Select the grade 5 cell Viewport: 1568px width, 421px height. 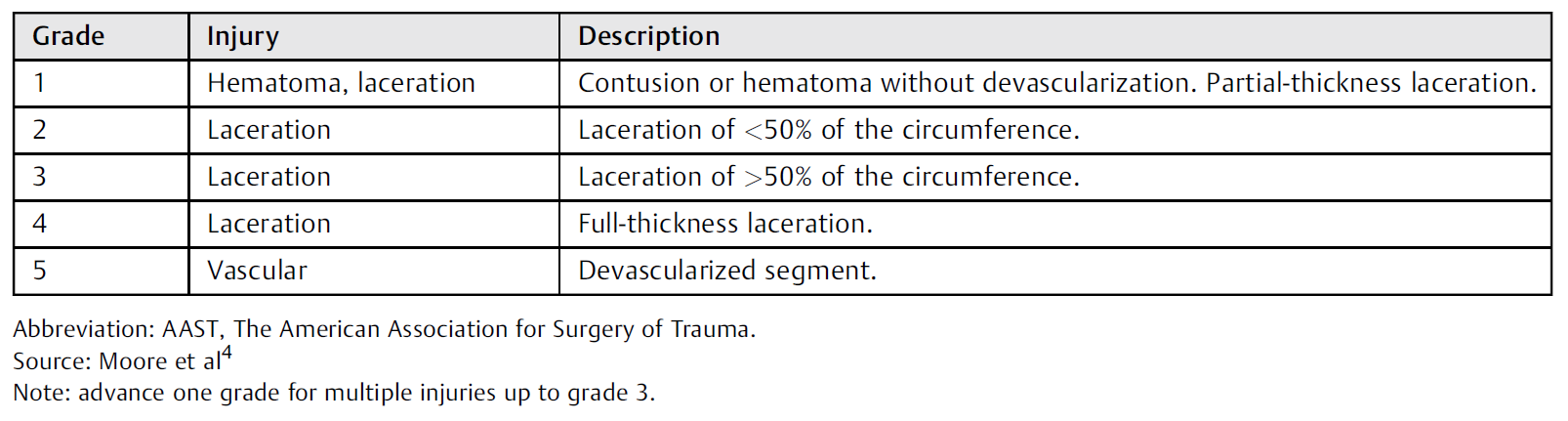click(101, 271)
